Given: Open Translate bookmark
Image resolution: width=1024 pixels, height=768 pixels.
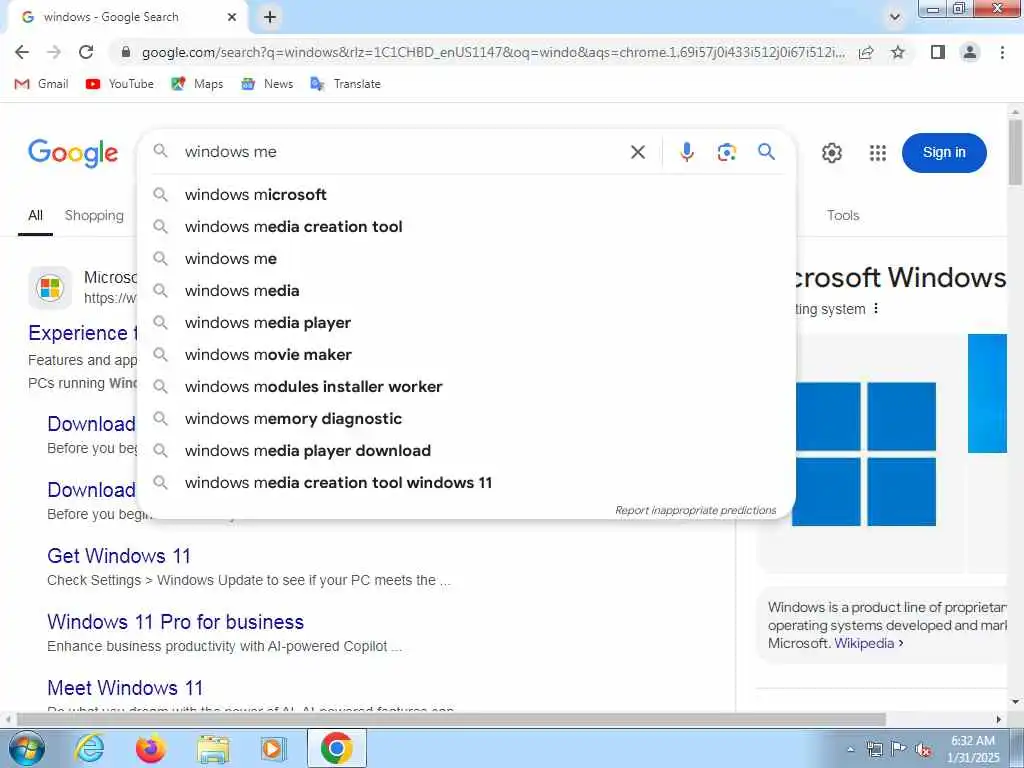Looking at the screenshot, I should click(345, 84).
